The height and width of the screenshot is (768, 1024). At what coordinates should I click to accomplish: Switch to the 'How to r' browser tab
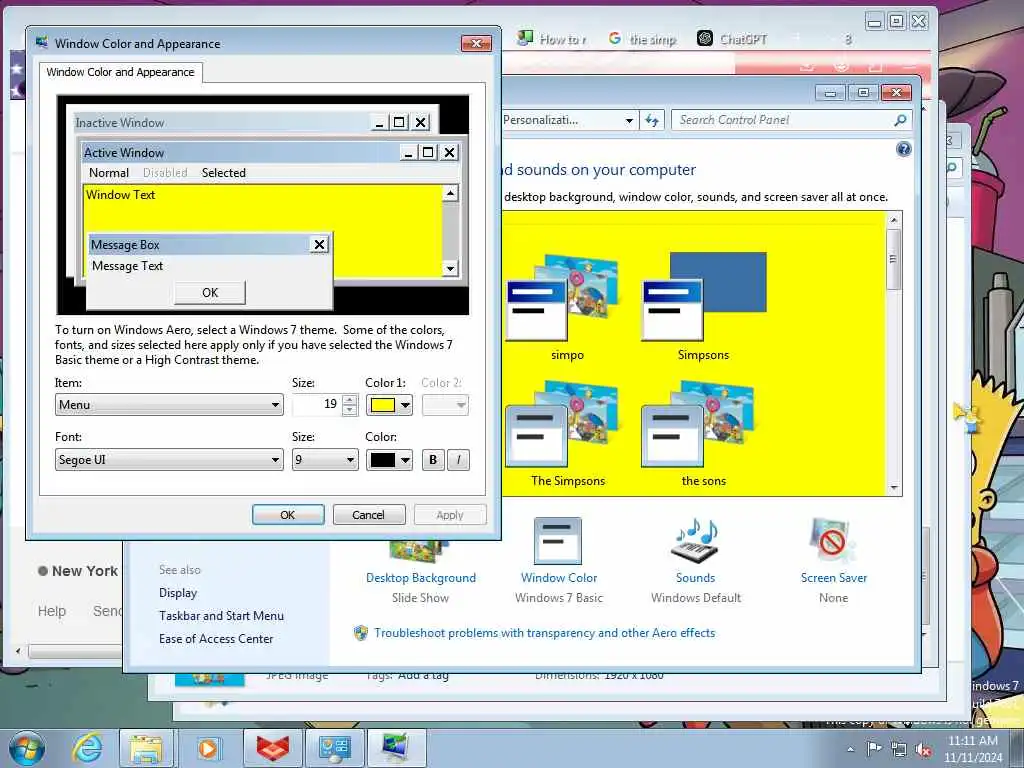coord(552,39)
